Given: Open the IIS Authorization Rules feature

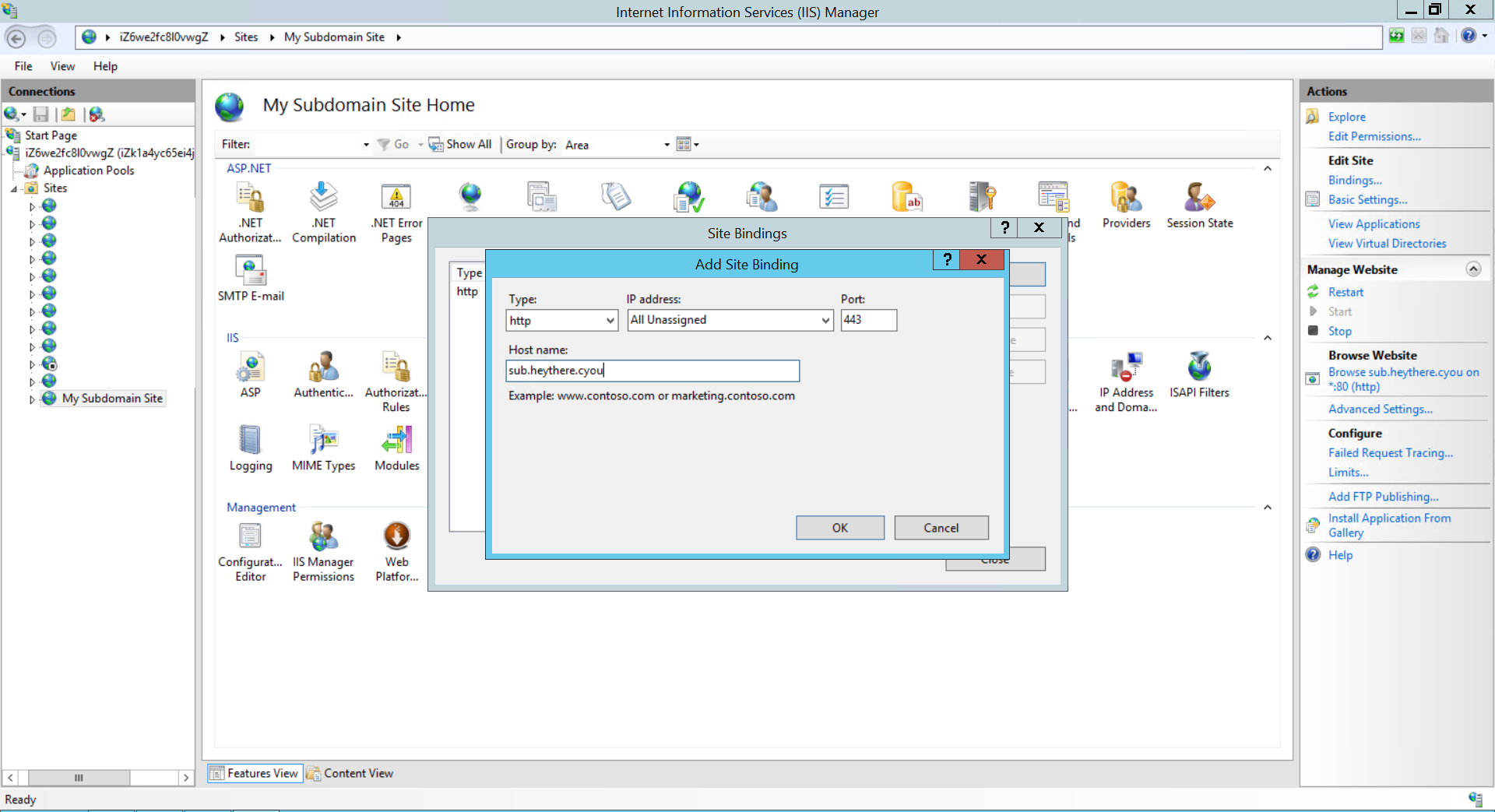Looking at the screenshot, I should tap(396, 382).
